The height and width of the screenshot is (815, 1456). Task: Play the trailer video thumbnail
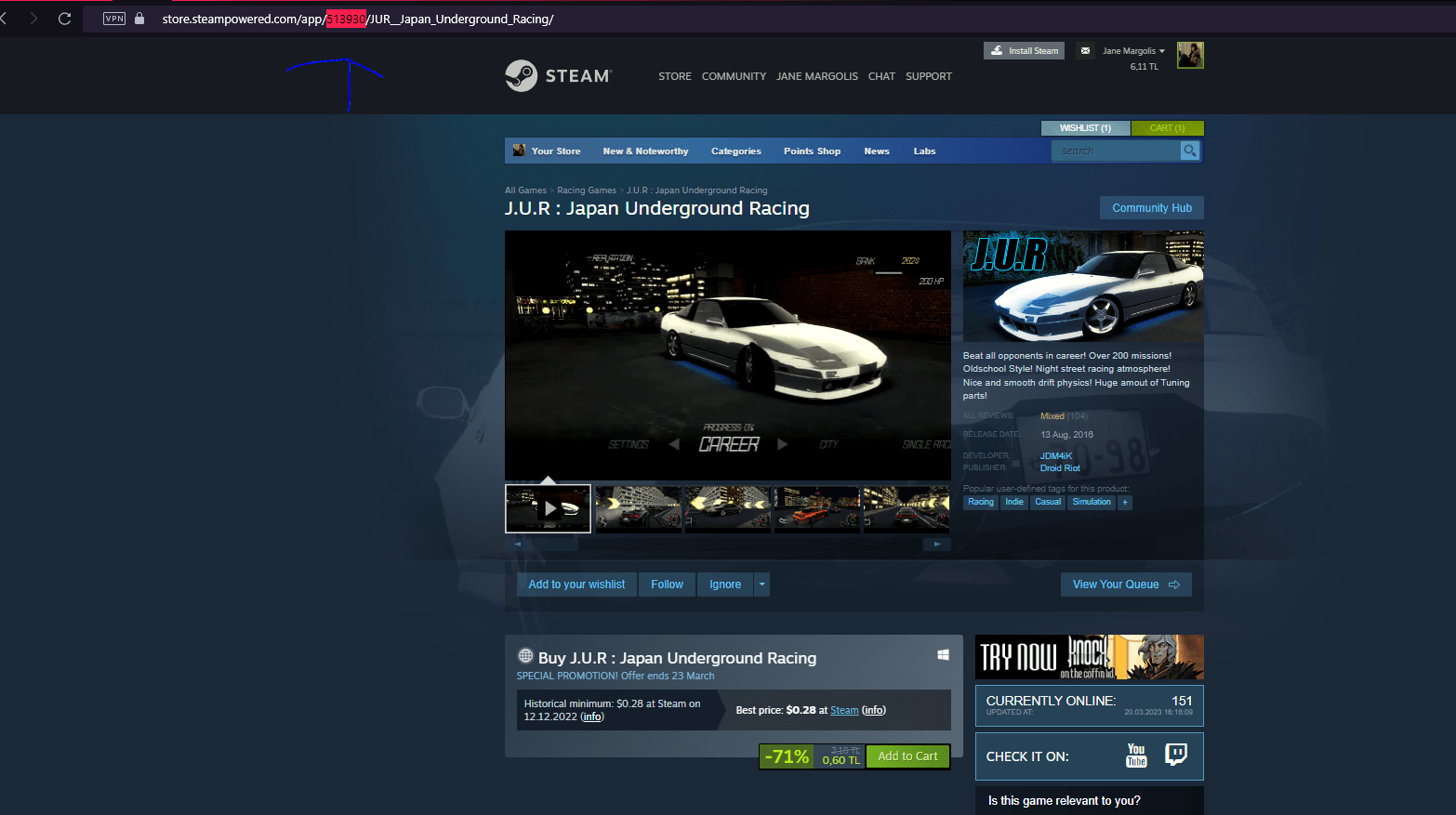tap(548, 508)
